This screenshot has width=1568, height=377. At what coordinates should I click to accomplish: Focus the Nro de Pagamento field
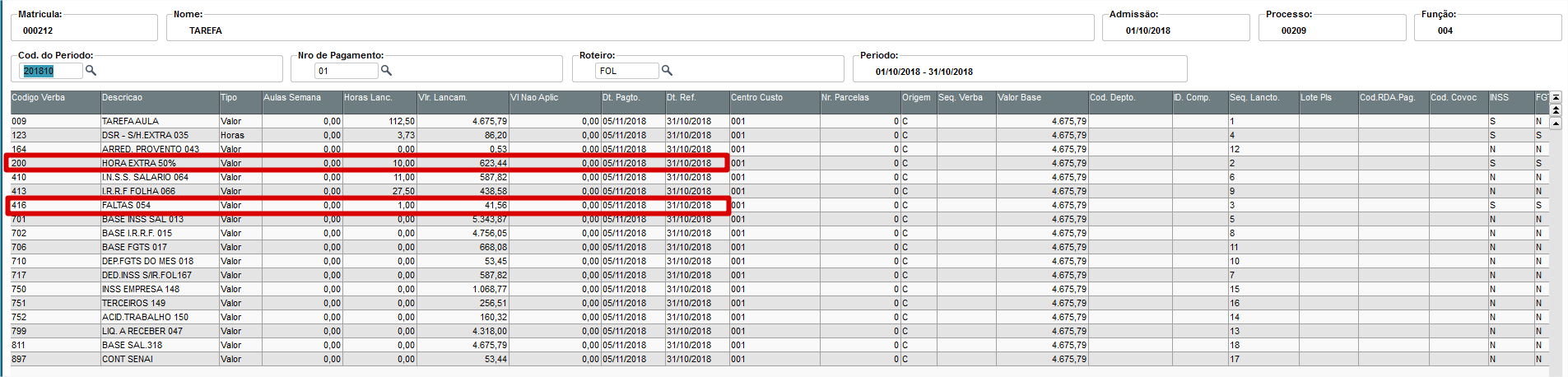347,71
